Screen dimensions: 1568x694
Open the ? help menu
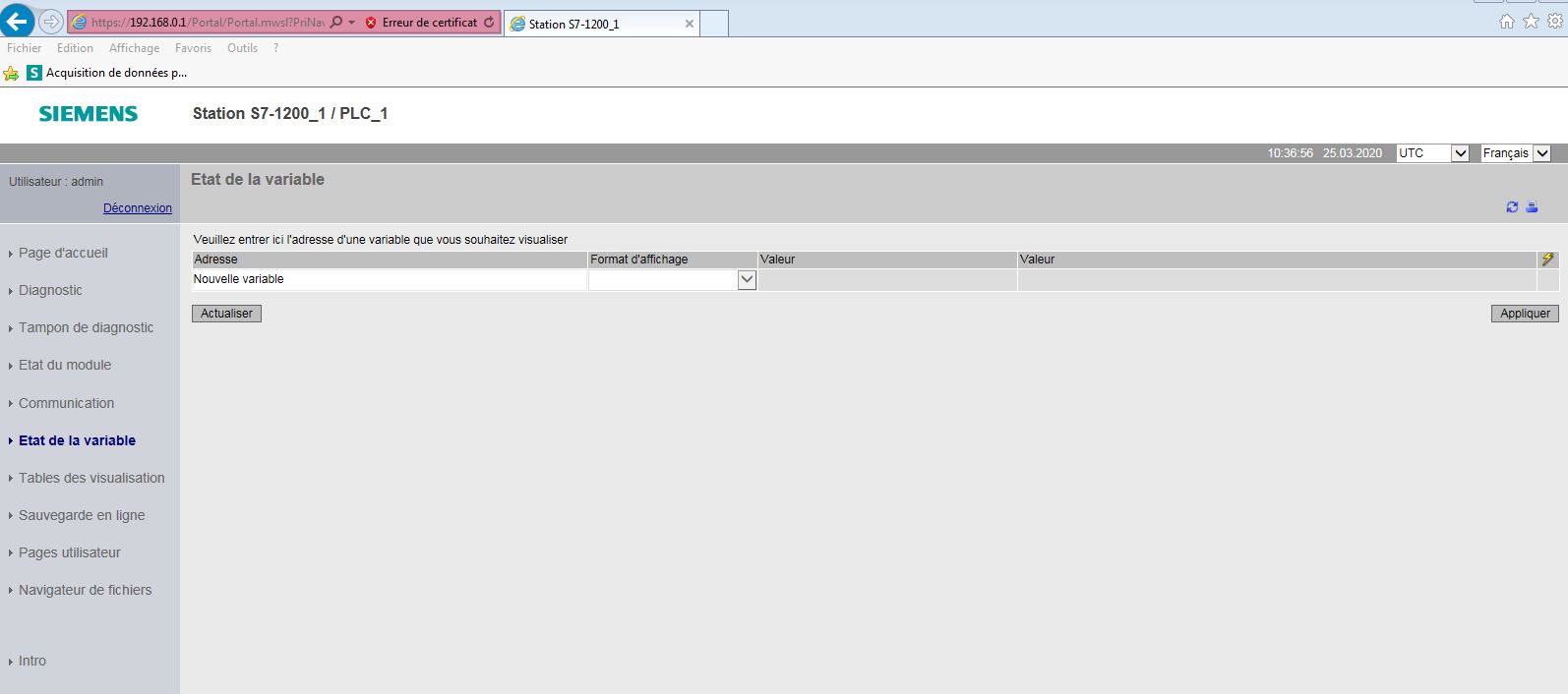click(x=275, y=48)
